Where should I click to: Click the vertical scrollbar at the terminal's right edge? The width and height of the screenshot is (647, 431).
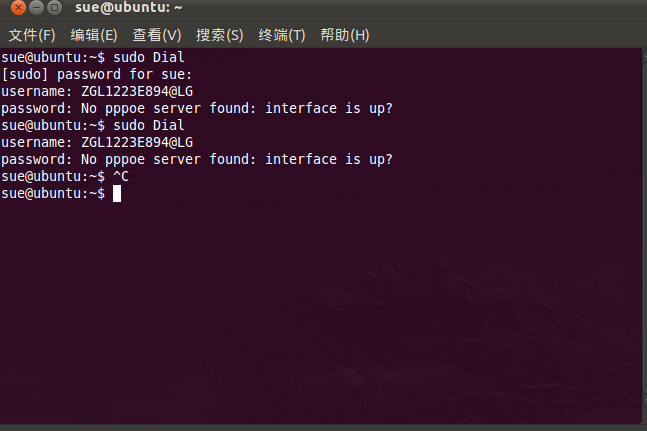click(x=644, y=235)
